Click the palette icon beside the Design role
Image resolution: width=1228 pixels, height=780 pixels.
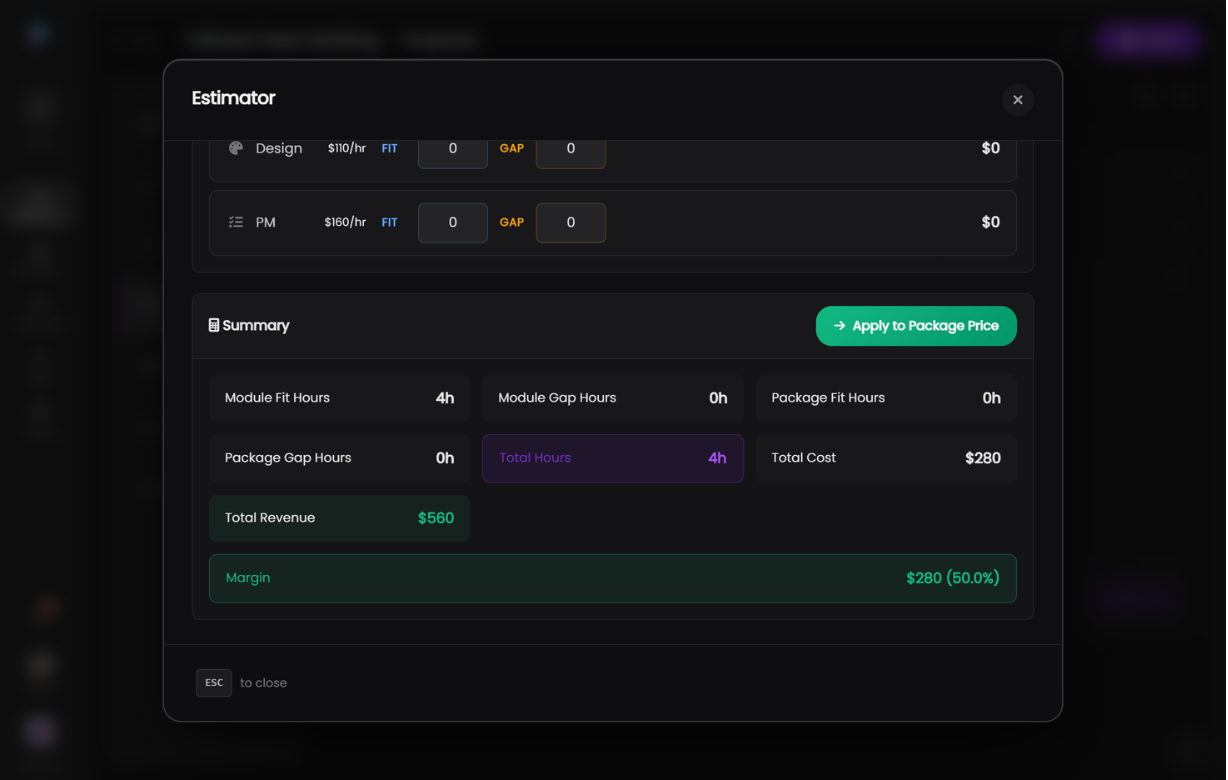(x=235, y=147)
